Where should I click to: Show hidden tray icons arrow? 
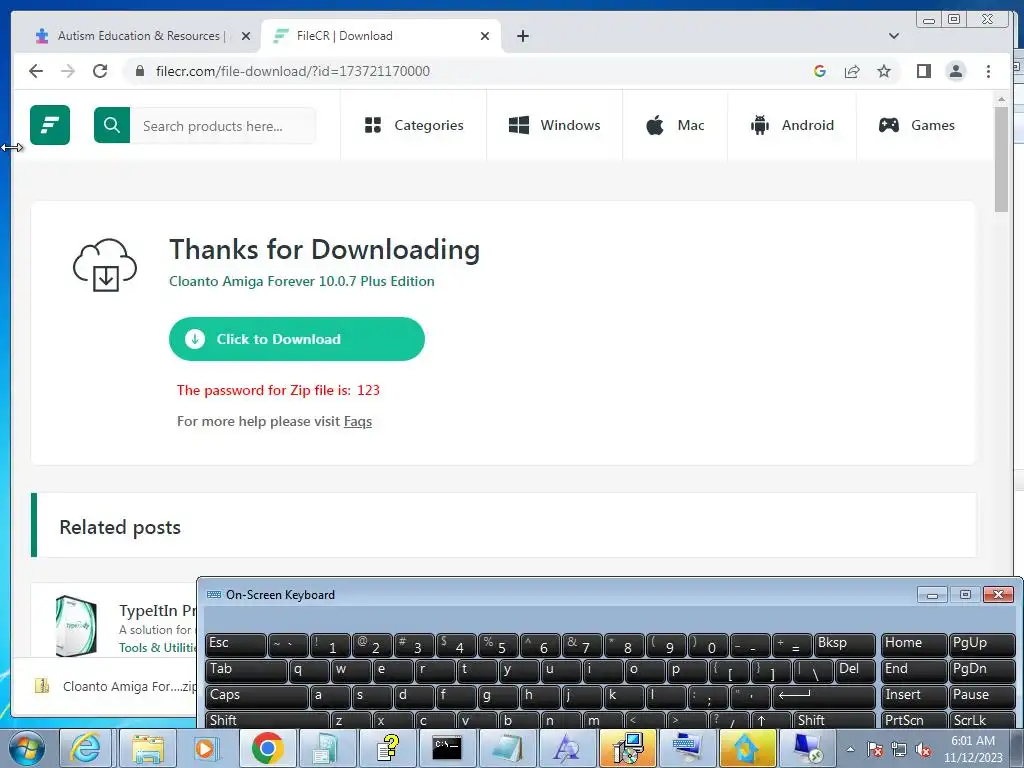tap(850, 749)
